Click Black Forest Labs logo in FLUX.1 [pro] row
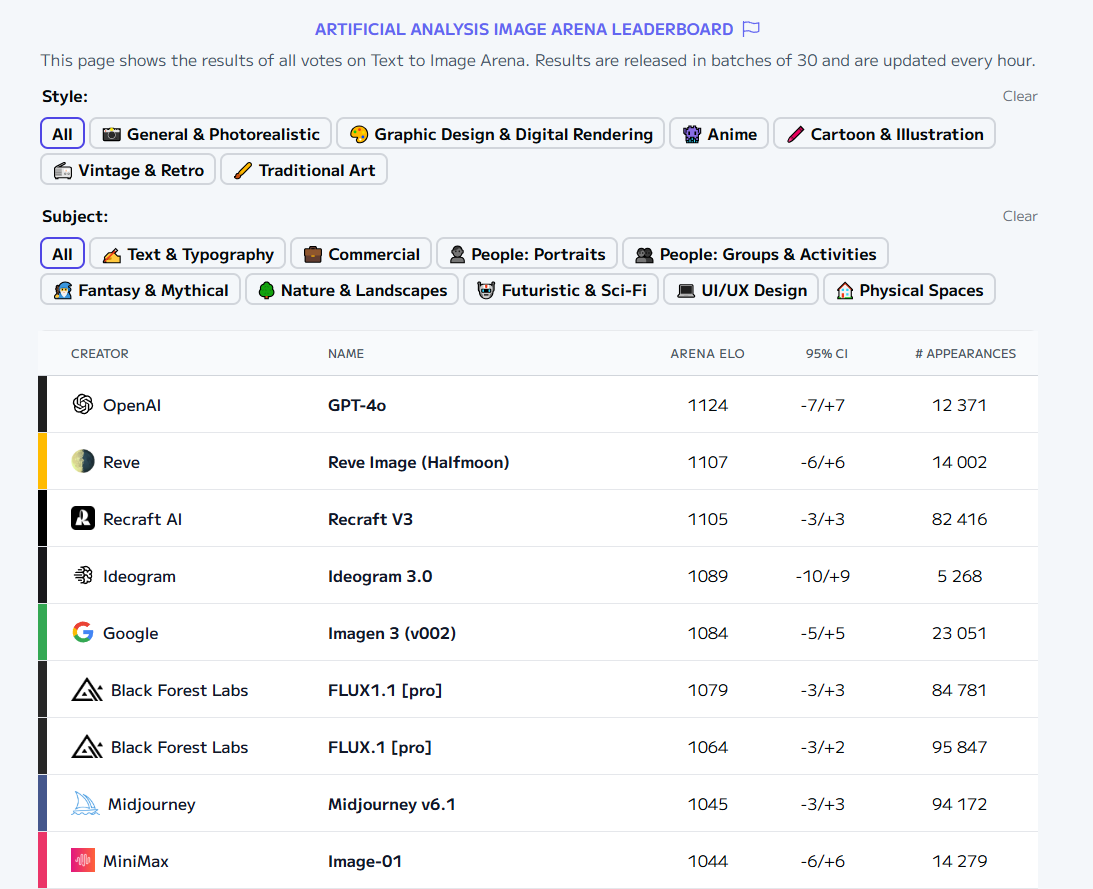 (x=87, y=747)
